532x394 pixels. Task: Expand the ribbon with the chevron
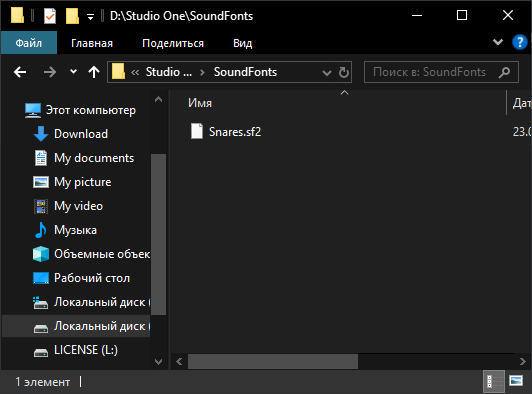click(498, 42)
